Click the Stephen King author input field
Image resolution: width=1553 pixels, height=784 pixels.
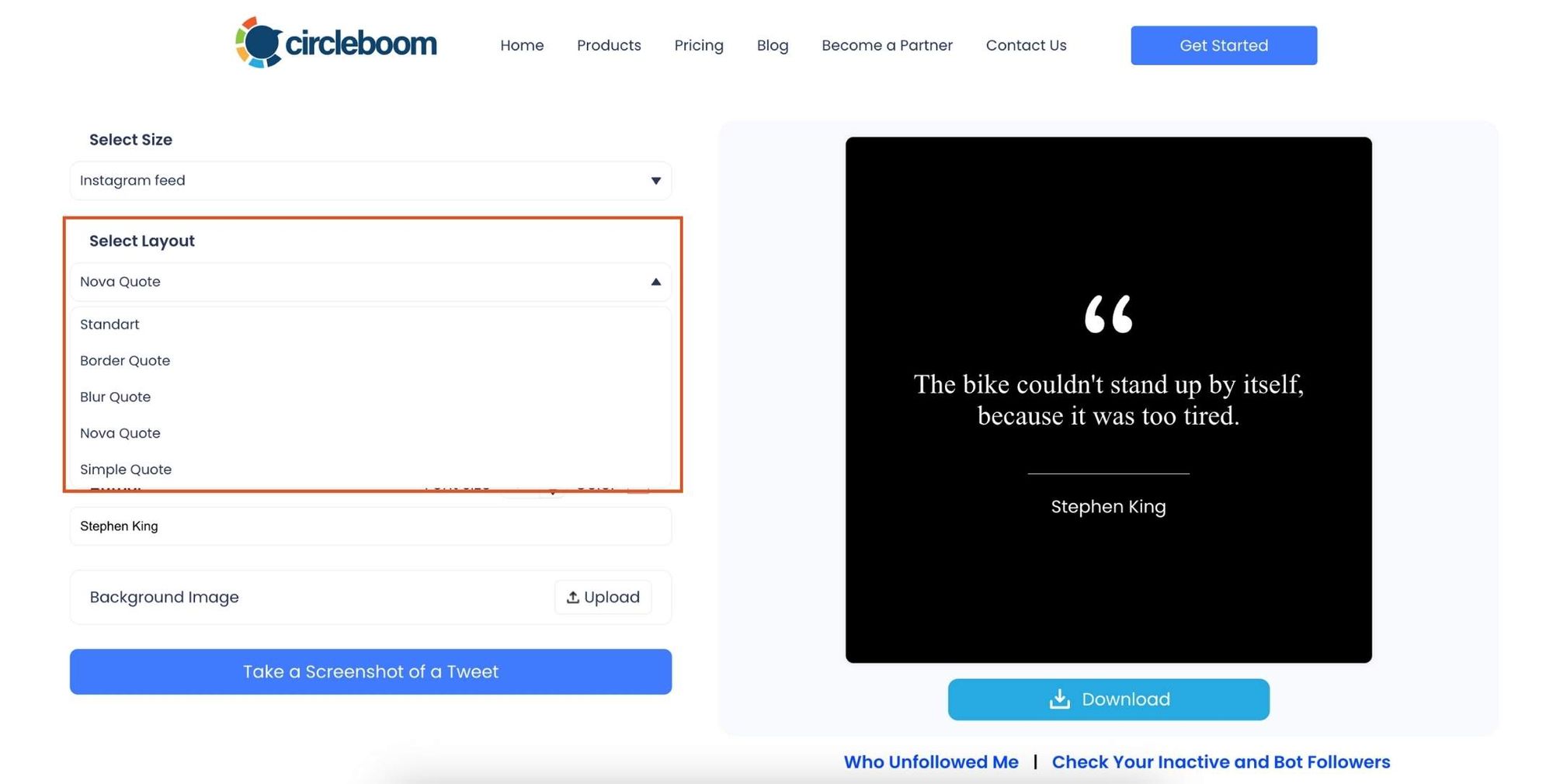[370, 526]
